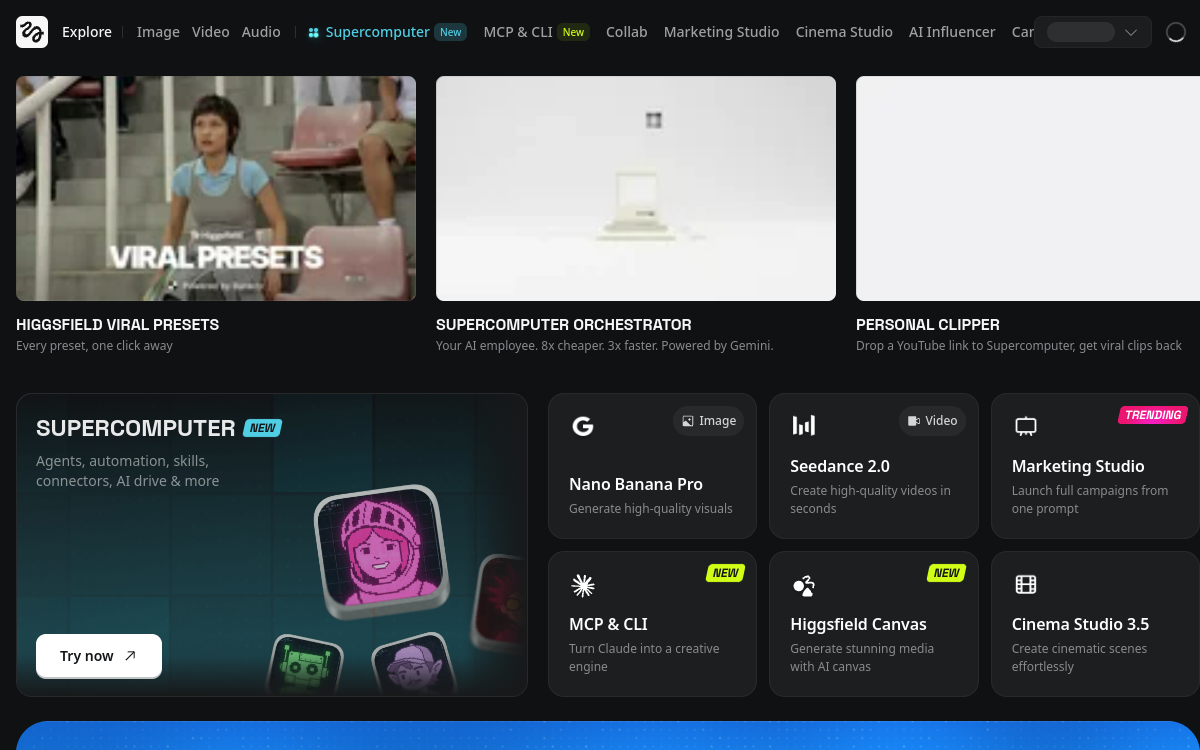Open the Cinema Studio 3.5 card
1200x750 pixels.
point(1095,624)
